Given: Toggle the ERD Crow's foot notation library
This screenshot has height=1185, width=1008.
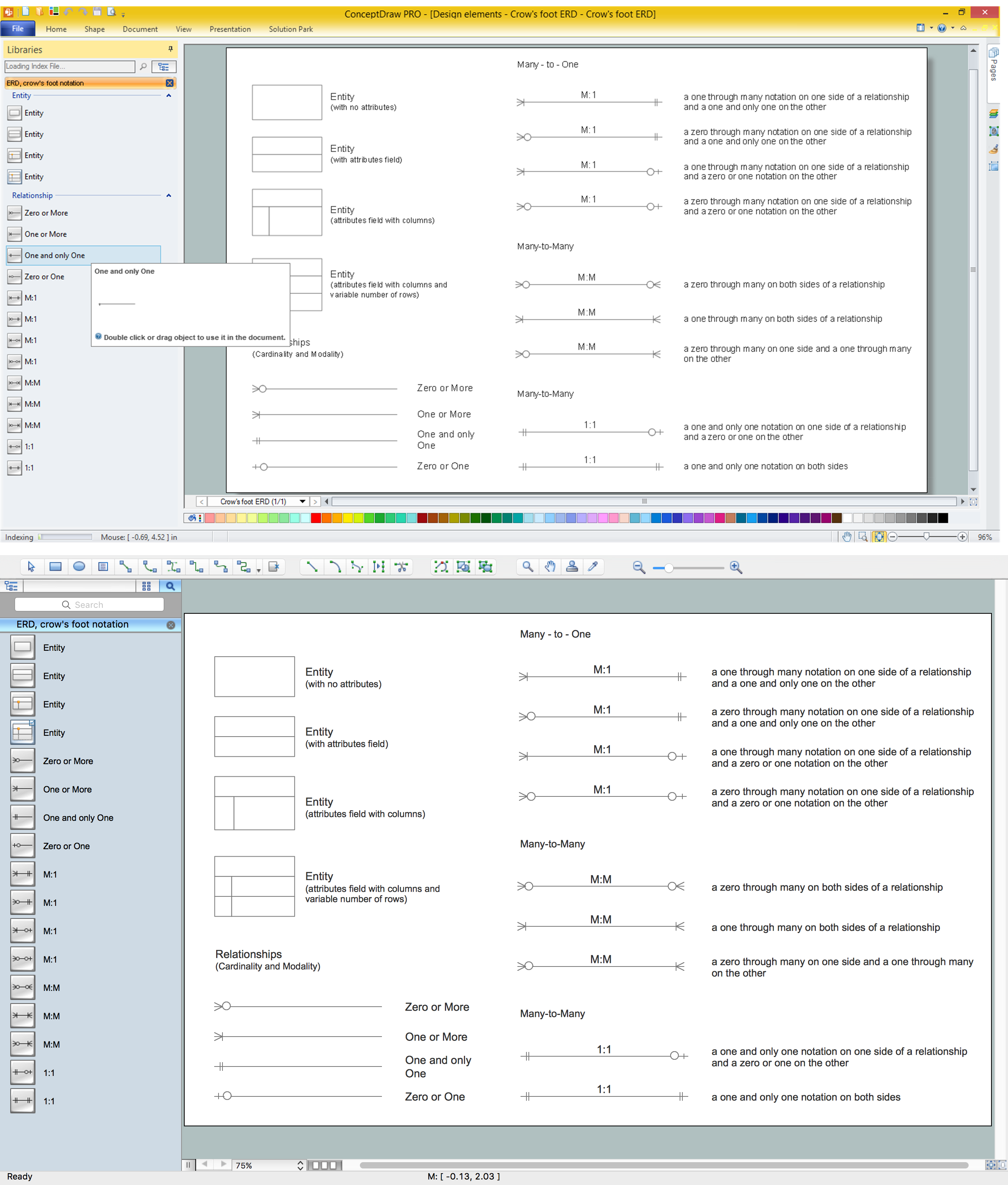Looking at the screenshot, I should click(171, 82).
